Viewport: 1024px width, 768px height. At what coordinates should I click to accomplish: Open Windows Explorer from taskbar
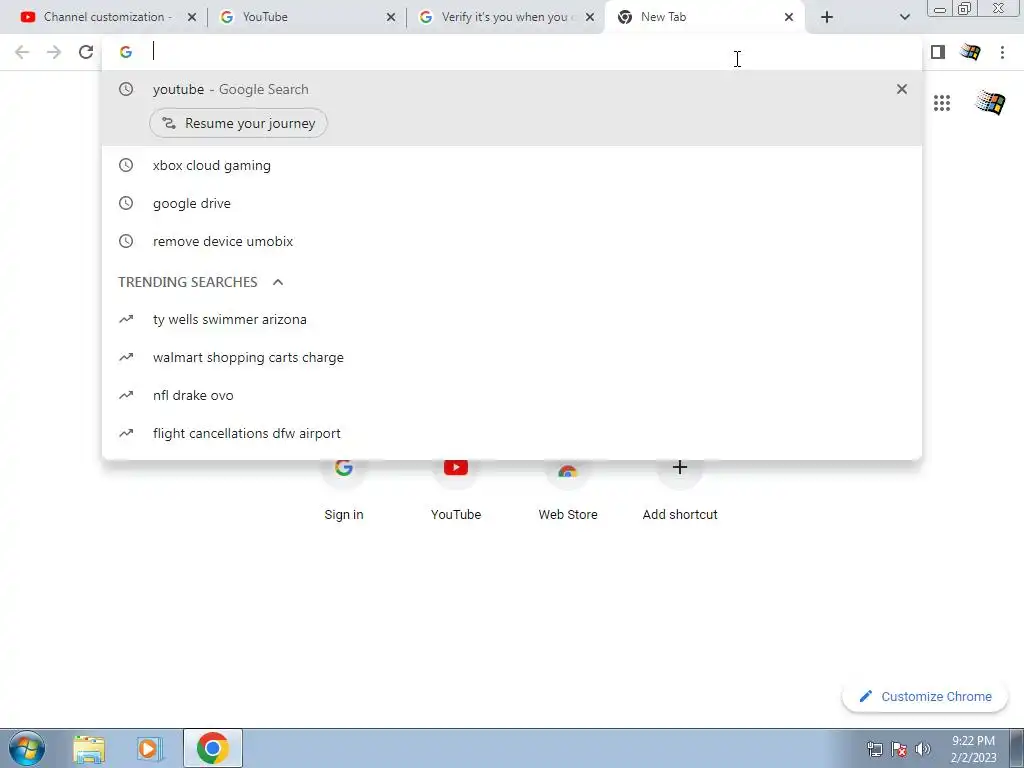tap(89, 748)
